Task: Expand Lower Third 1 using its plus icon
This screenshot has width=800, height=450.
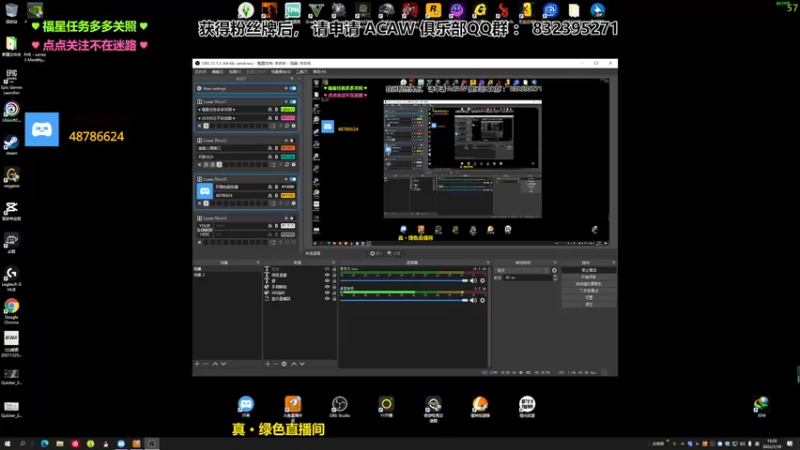Action: point(286,102)
